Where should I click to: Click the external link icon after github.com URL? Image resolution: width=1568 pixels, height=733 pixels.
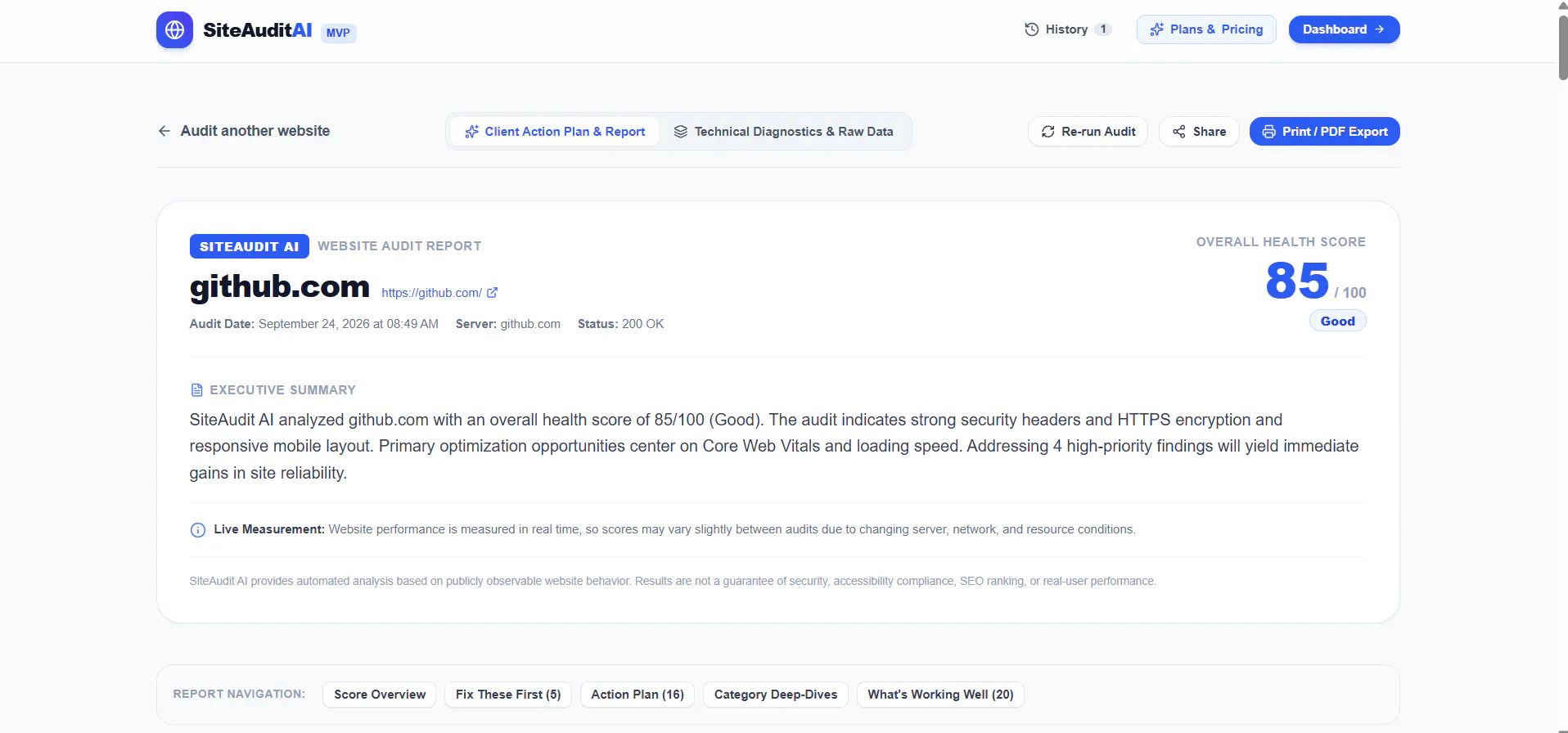[x=492, y=293]
